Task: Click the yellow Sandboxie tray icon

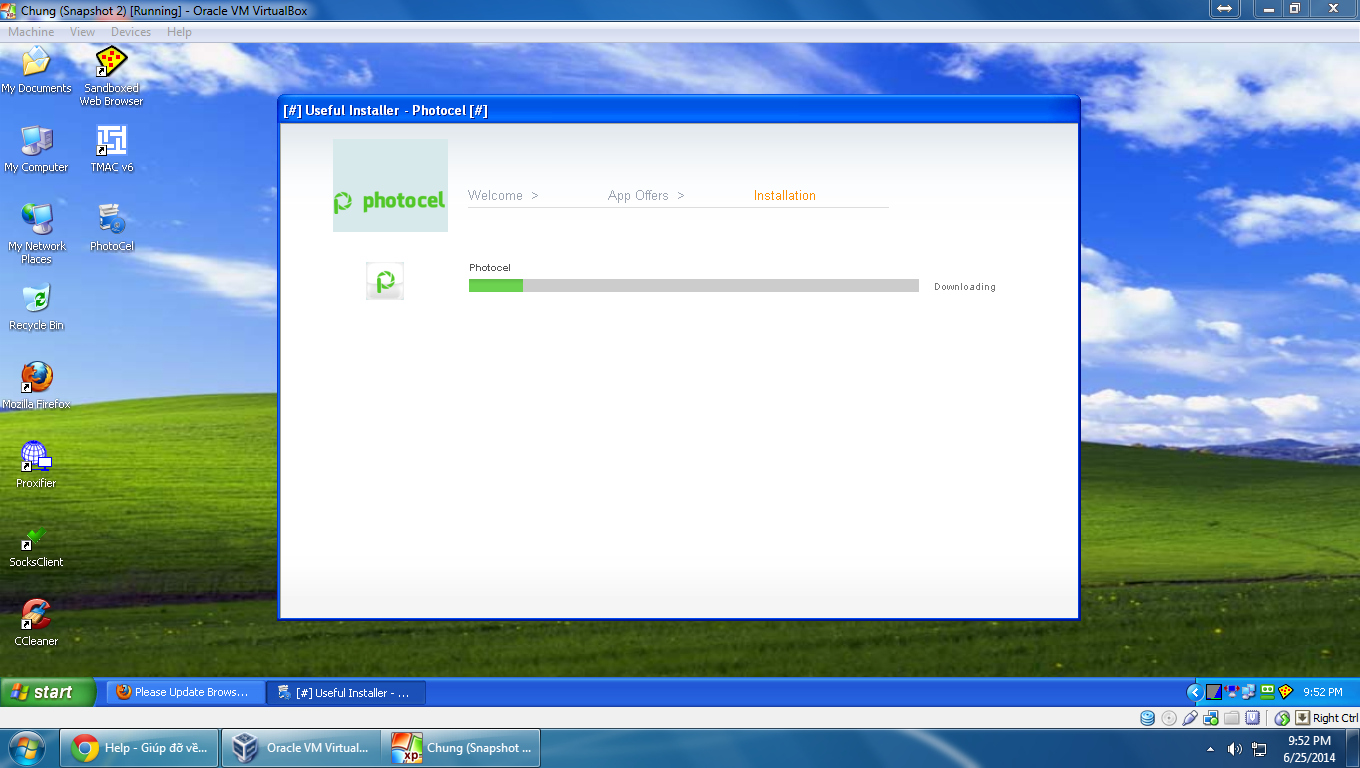Action: (1285, 692)
